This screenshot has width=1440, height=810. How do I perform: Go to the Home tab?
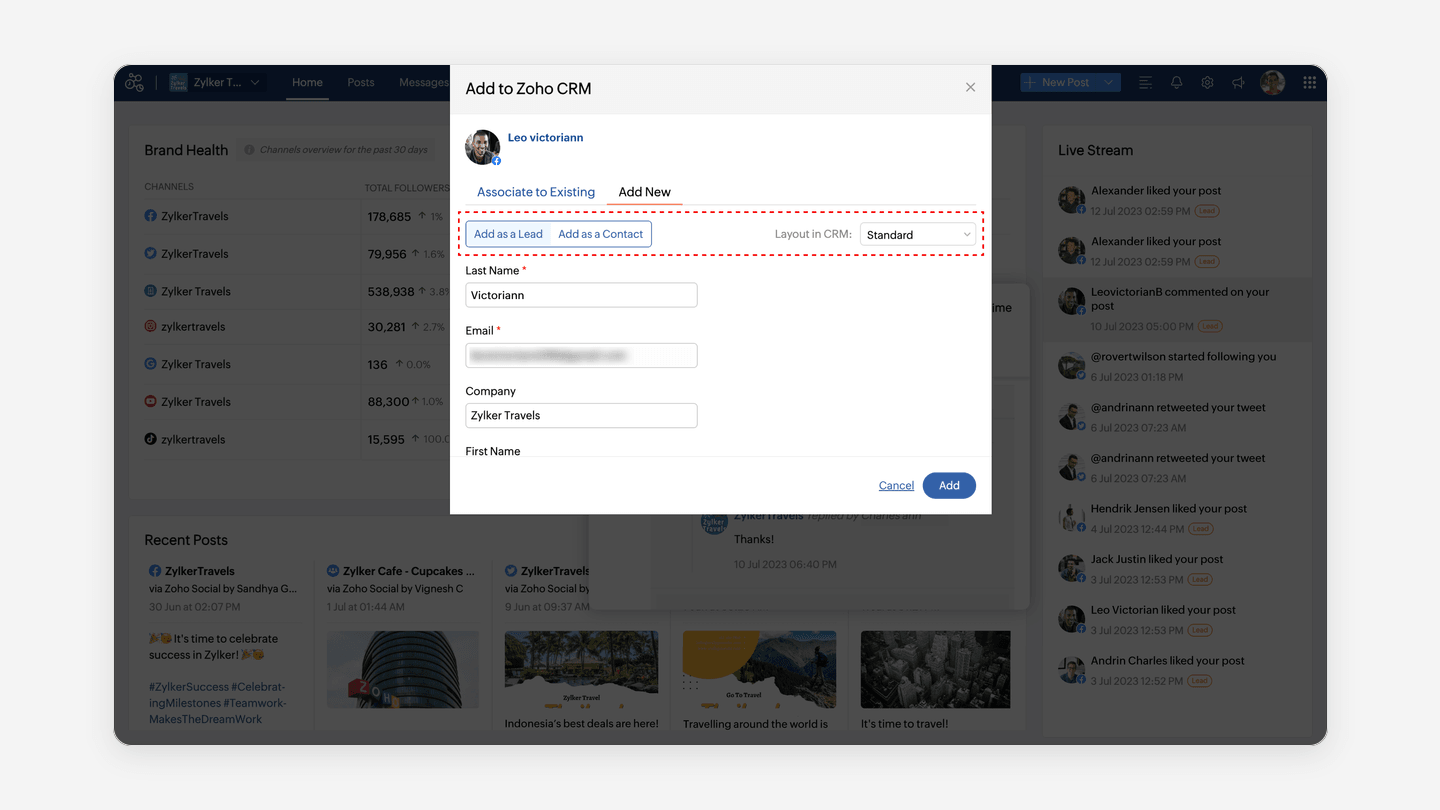[x=307, y=83]
